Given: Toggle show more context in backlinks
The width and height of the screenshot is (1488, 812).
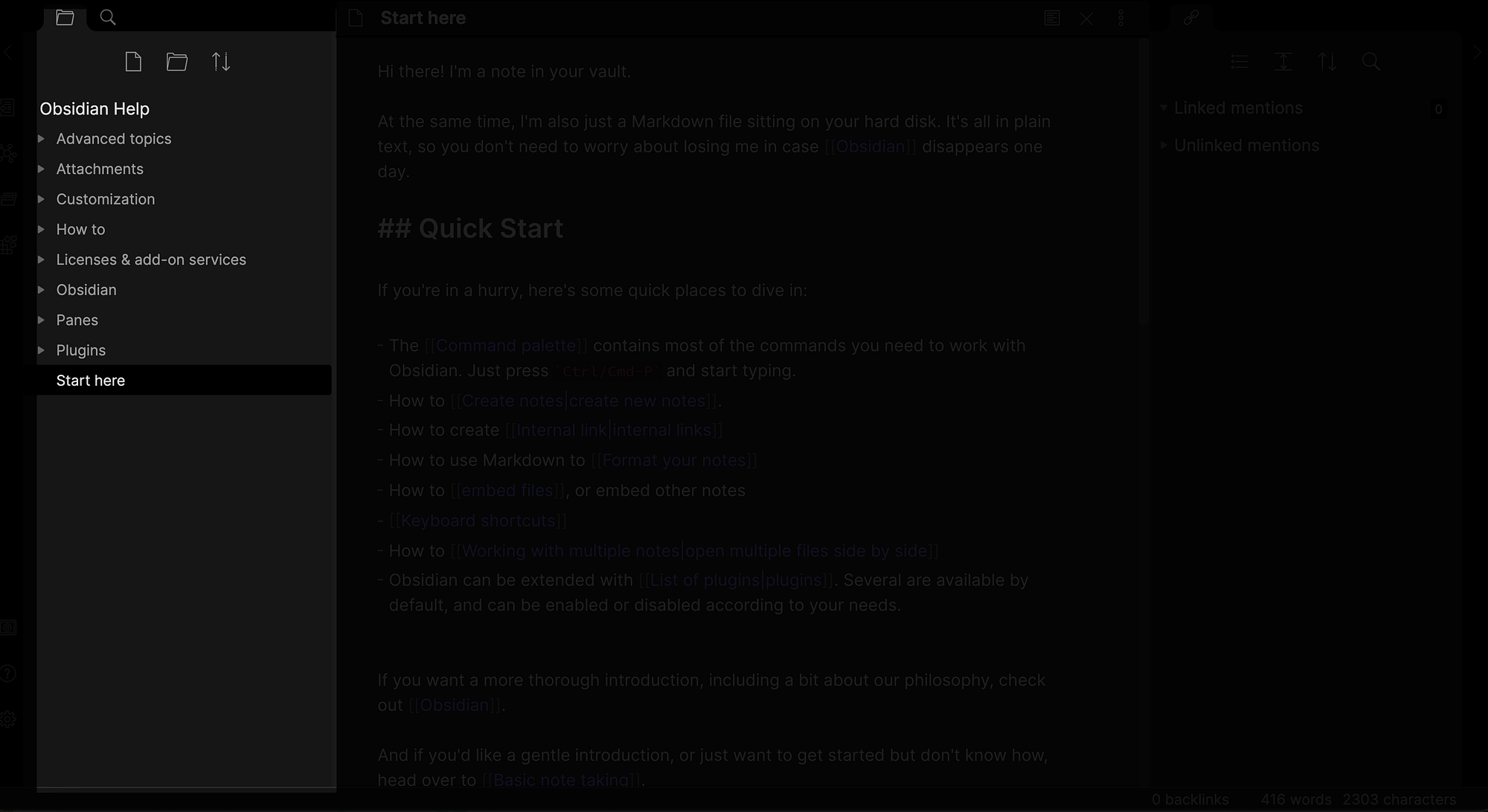Looking at the screenshot, I should (x=1283, y=62).
